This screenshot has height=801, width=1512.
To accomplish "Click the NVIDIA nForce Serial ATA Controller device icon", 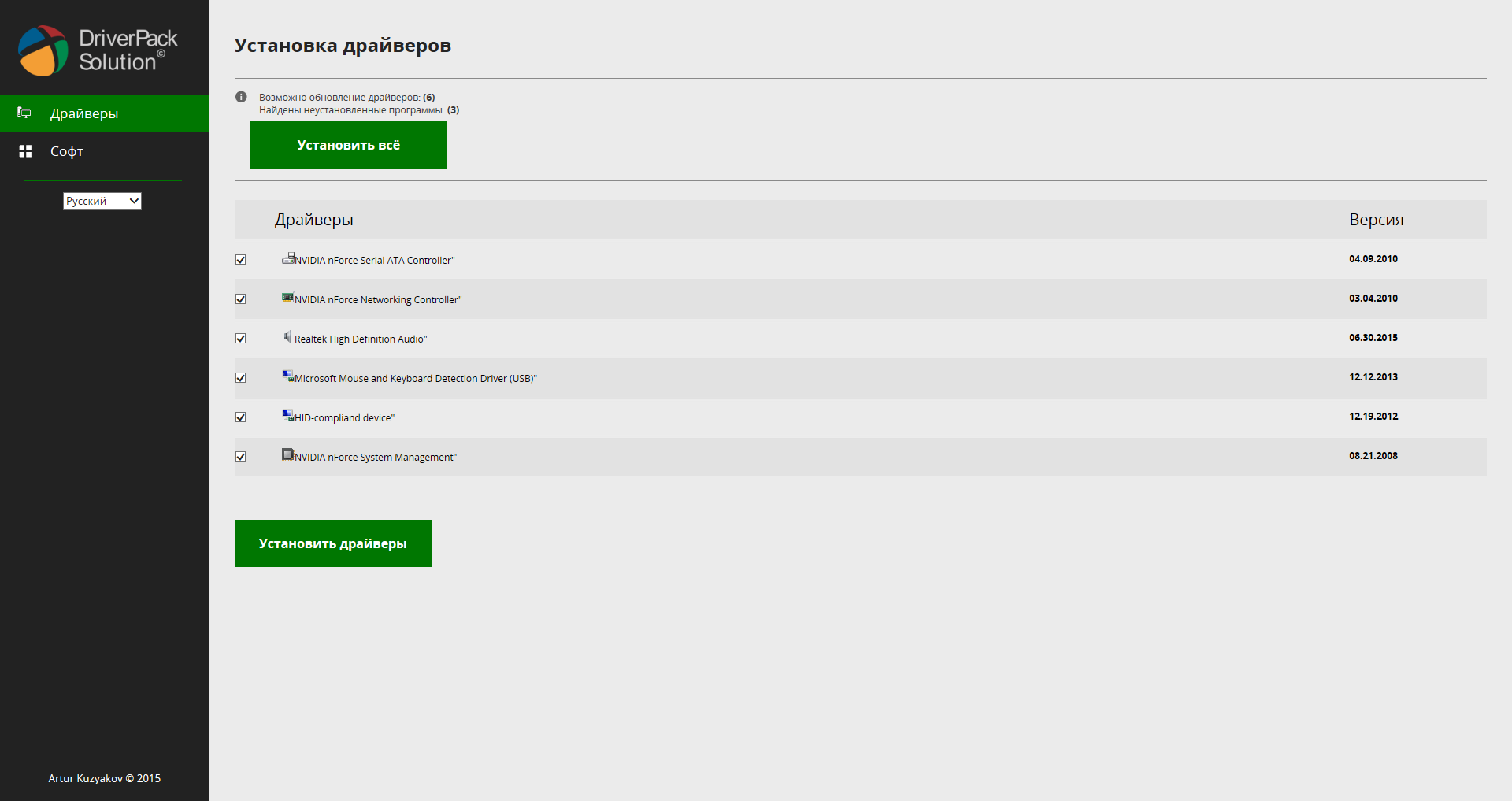I will (288, 258).
